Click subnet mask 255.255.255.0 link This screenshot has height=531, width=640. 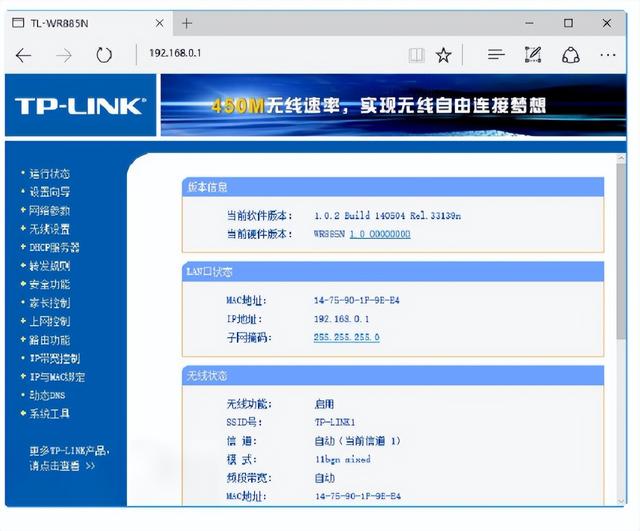click(x=347, y=337)
